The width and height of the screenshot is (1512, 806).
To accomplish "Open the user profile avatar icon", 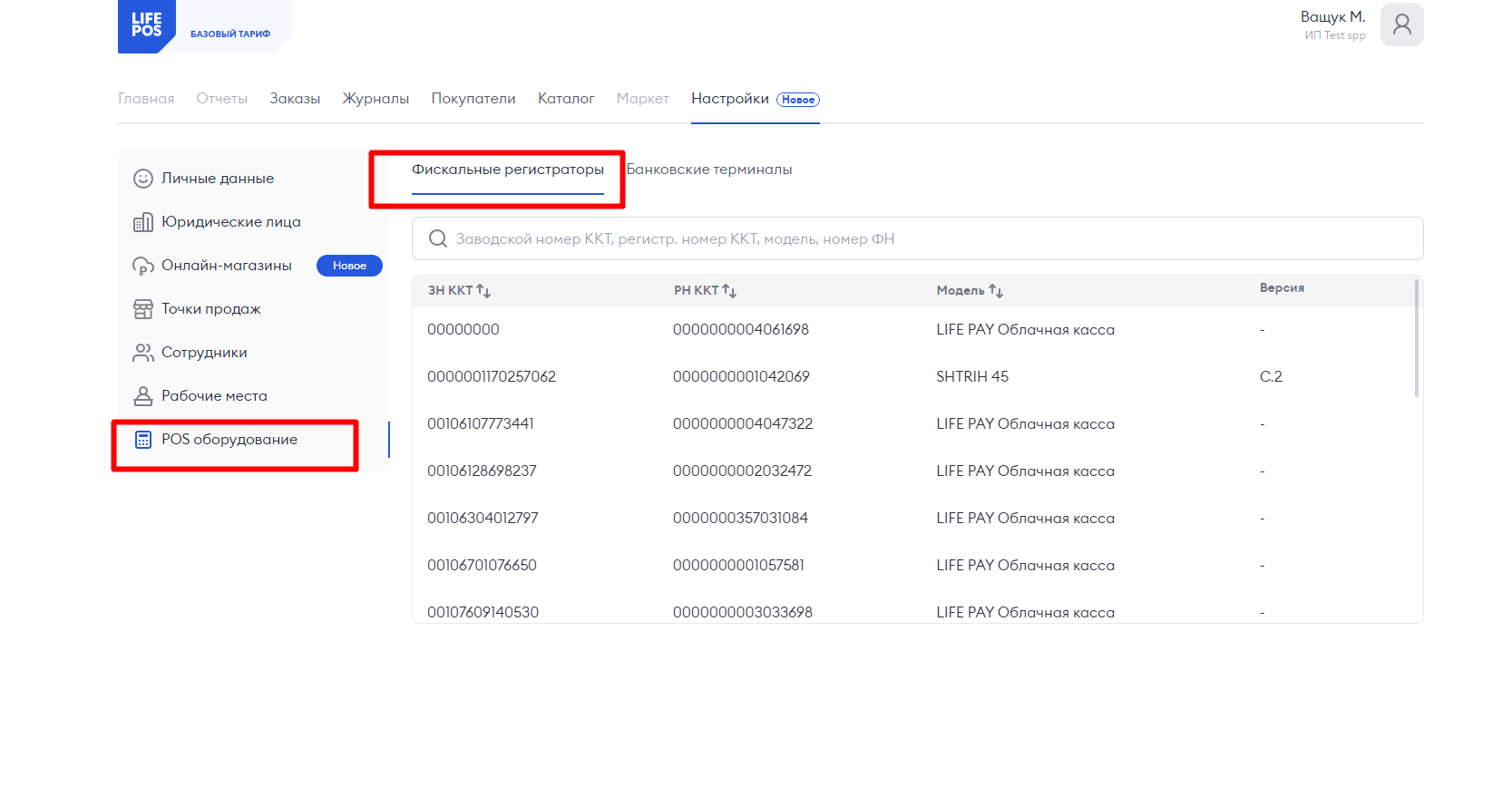I will pos(1401,24).
